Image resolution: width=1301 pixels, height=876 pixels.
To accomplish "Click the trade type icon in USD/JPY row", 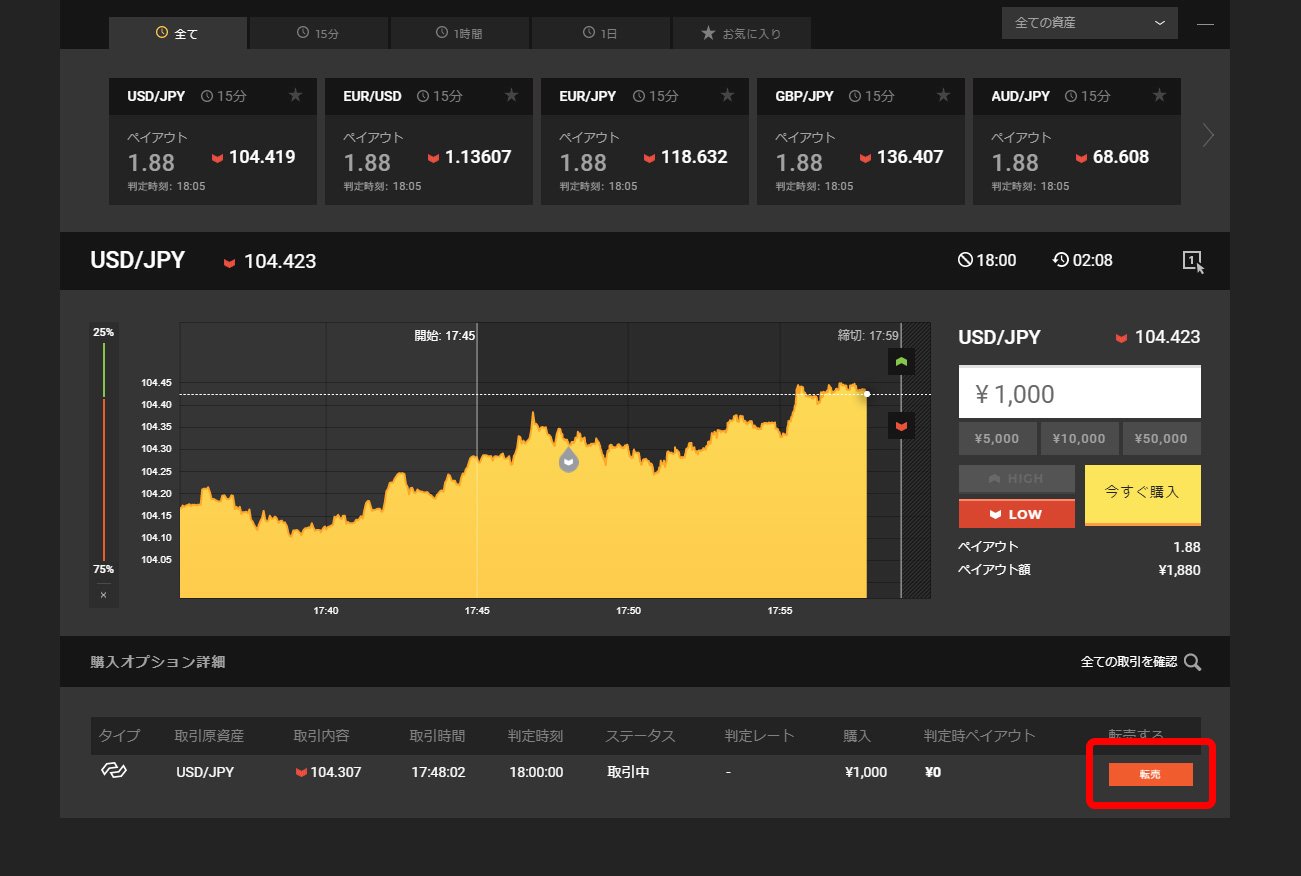I will 113,771.
